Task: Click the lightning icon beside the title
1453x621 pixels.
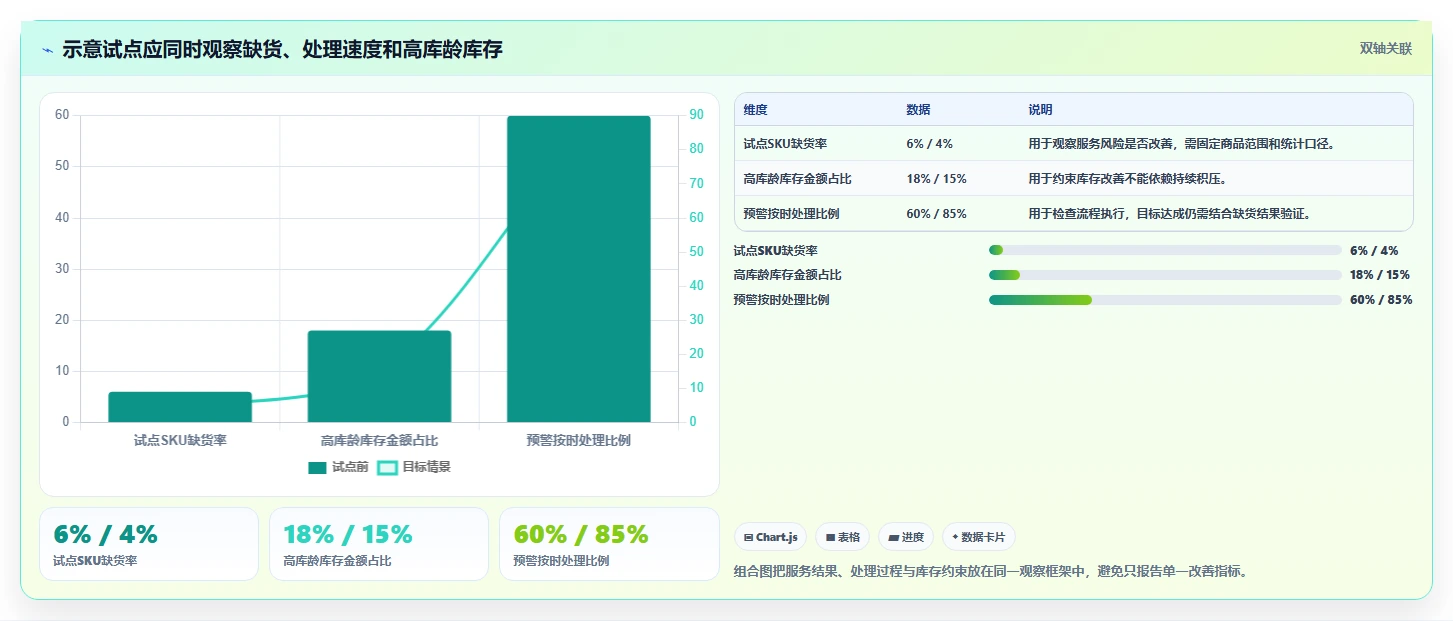Action: (47, 50)
